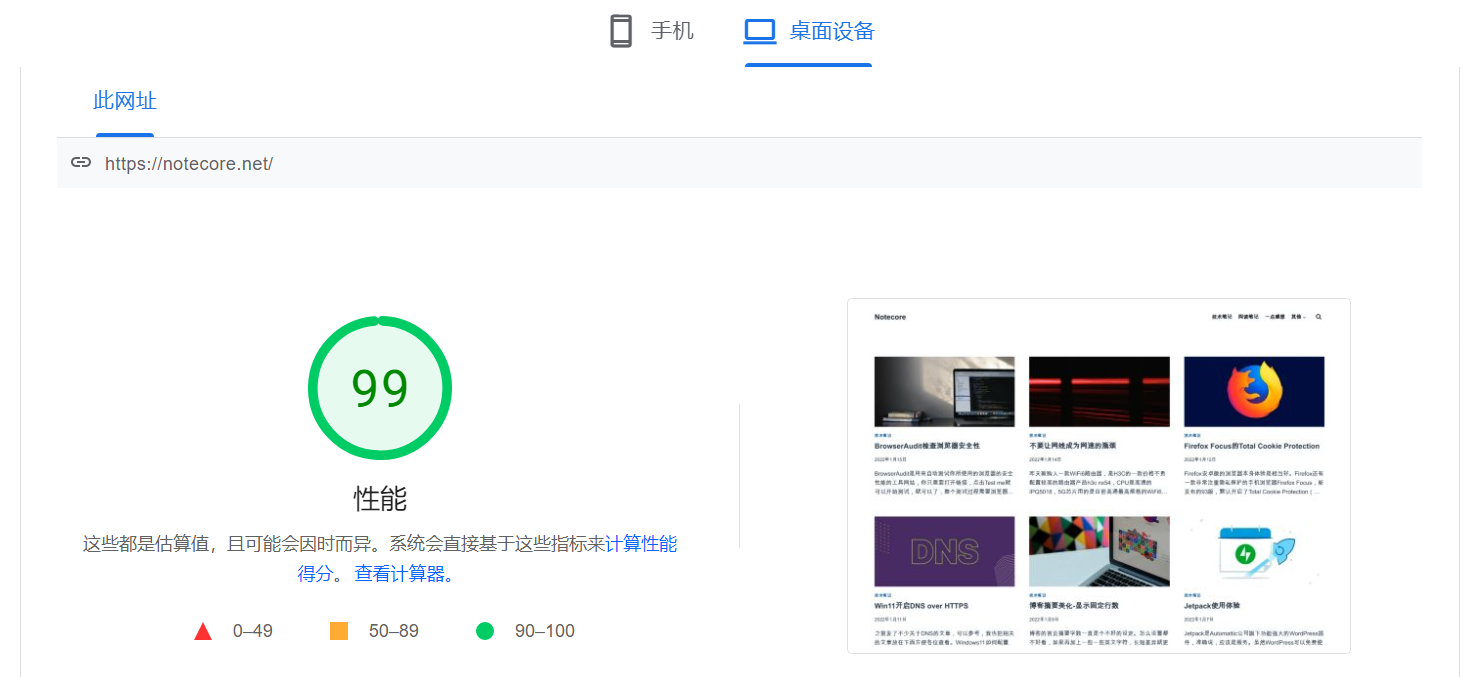
Task: Click the performance score gauge showing 99
Action: [380, 388]
